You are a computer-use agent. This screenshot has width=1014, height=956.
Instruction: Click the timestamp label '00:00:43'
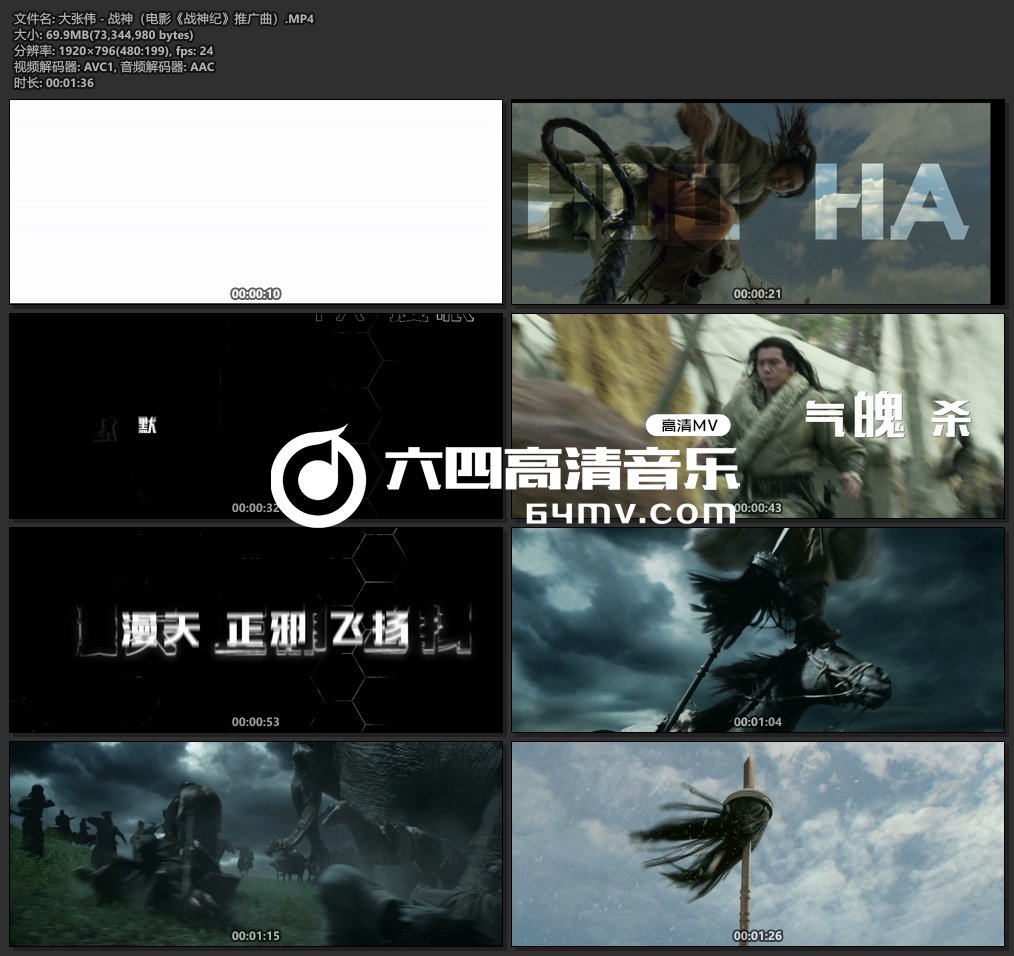click(x=757, y=508)
